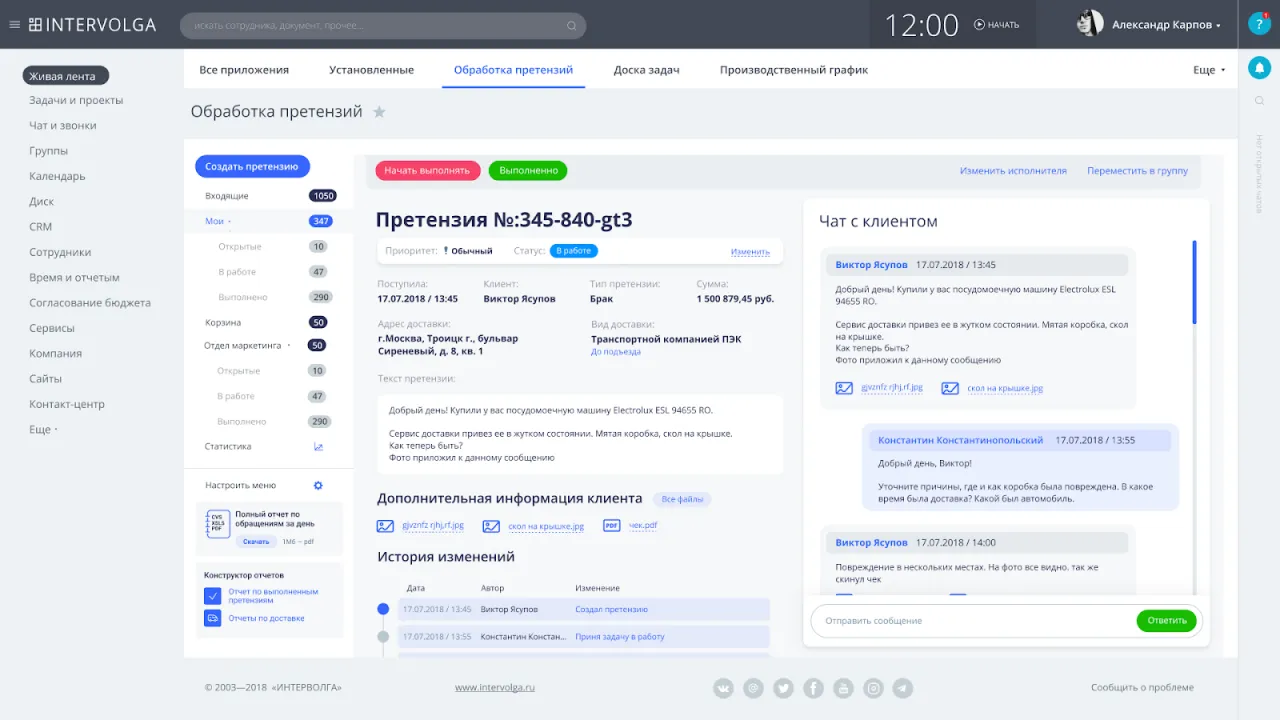The width and height of the screenshot is (1280, 720).
Task: Select the Обработка претензий tab
Action: point(513,70)
